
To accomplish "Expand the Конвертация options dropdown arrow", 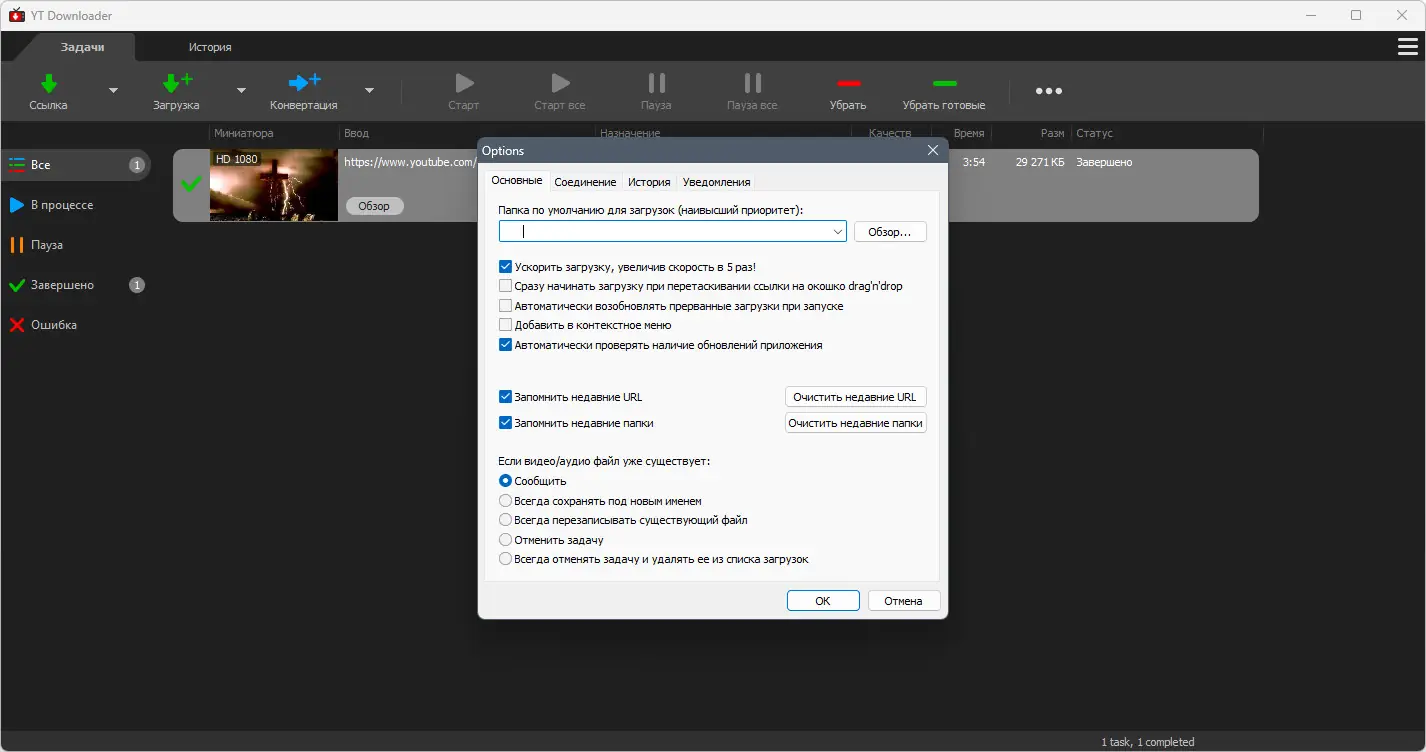I will [x=368, y=90].
